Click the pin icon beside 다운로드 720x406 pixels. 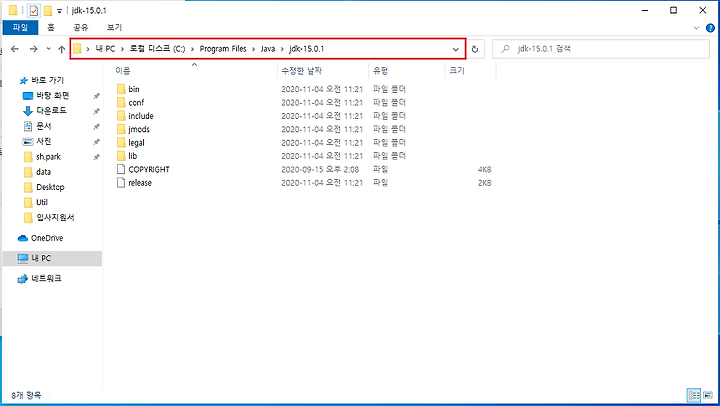coord(96,111)
